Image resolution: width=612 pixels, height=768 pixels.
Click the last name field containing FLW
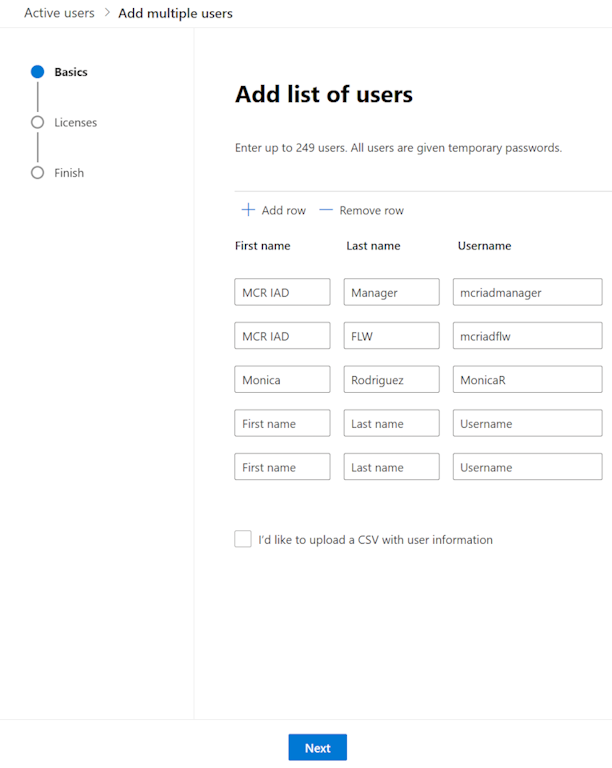coord(391,336)
